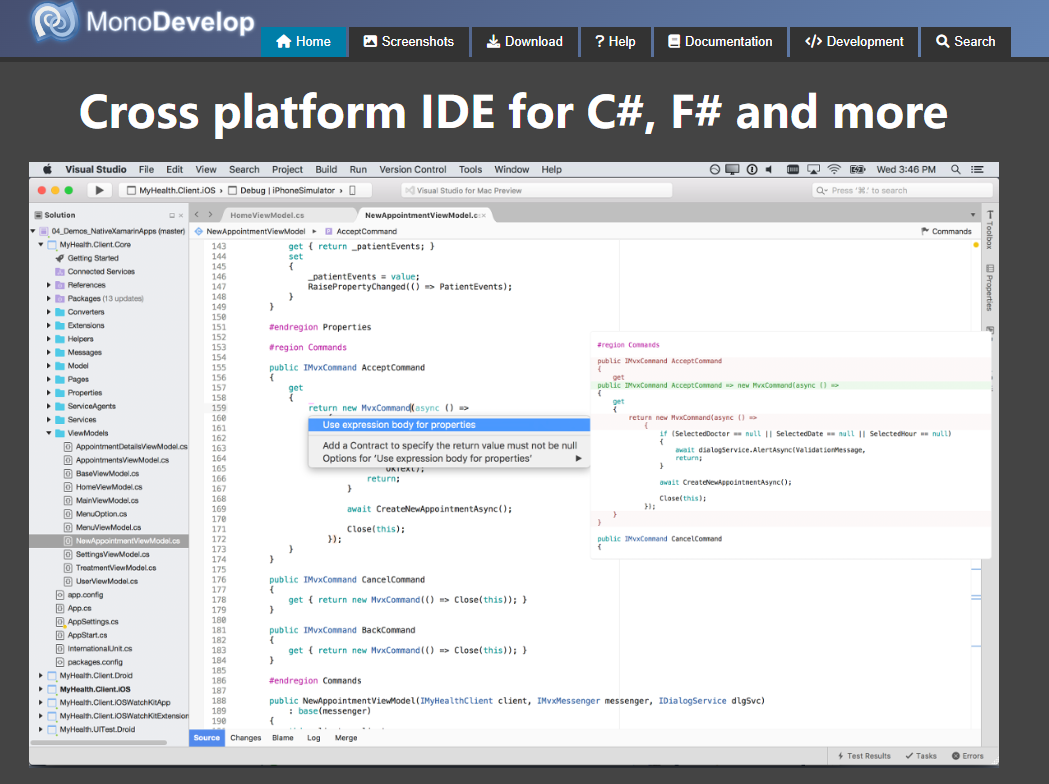Click the MonoDevelop logo icon
The image size is (1049, 784).
[x=56, y=21]
